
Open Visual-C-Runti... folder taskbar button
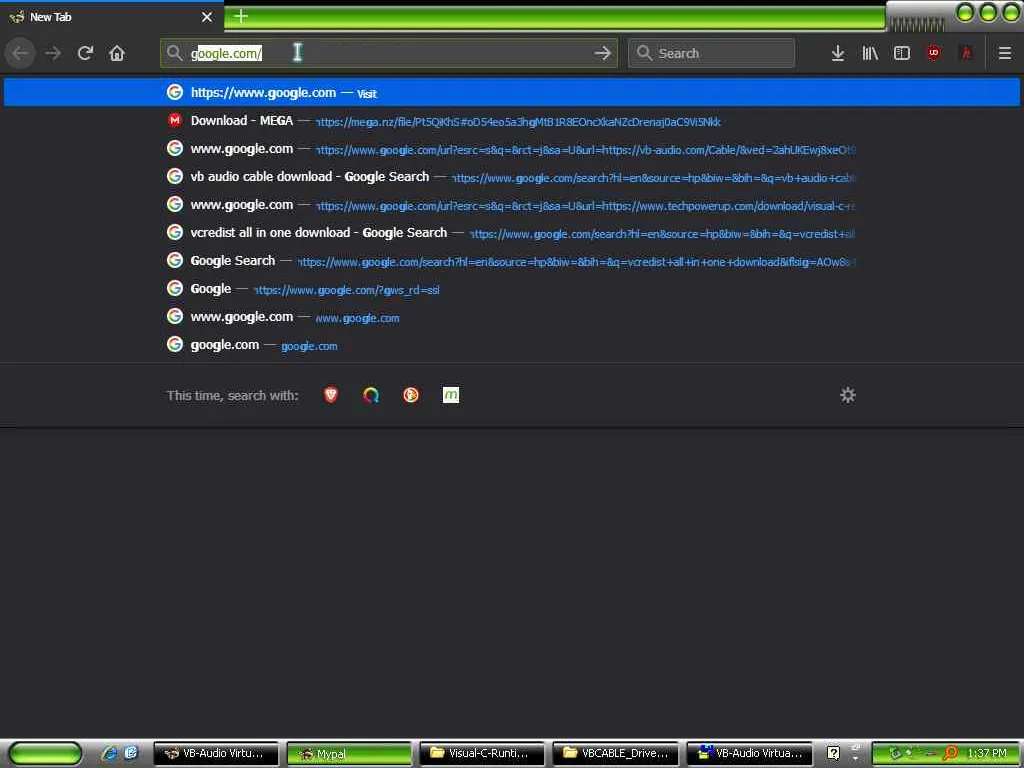point(483,754)
